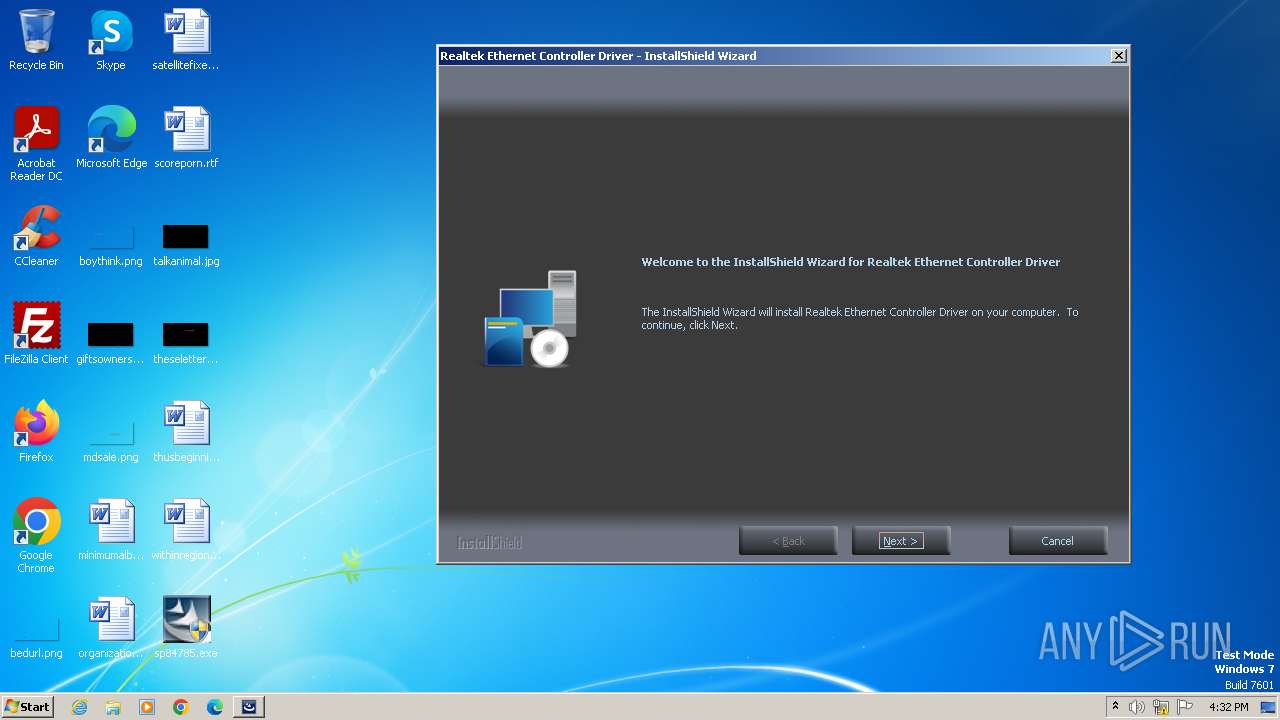Select the sp84785.exe installer icon
The width and height of the screenshot is (1280, 720).
pos(186,628)
